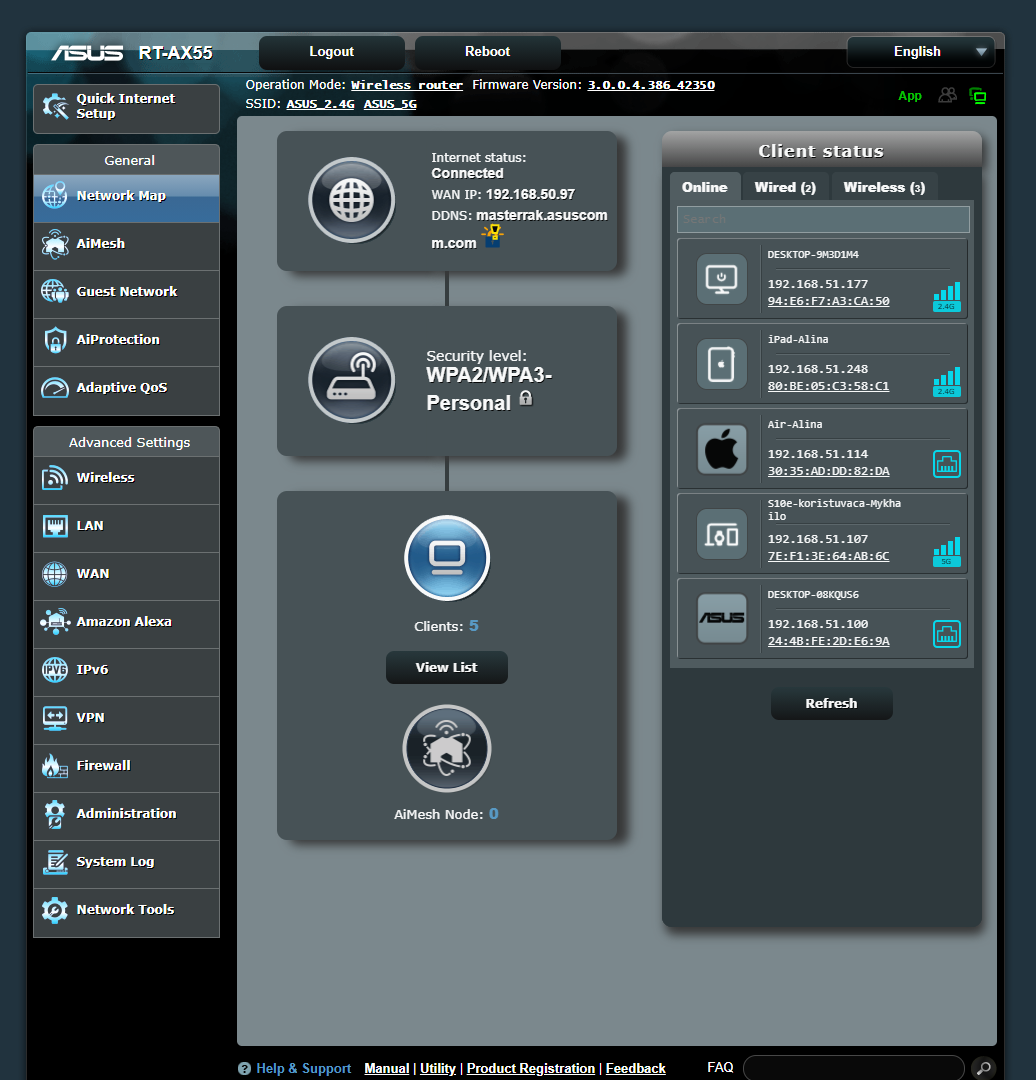
Task: Click MAC address 30:35:AD:DD:82:DA
Action: [x=828, y=471]
